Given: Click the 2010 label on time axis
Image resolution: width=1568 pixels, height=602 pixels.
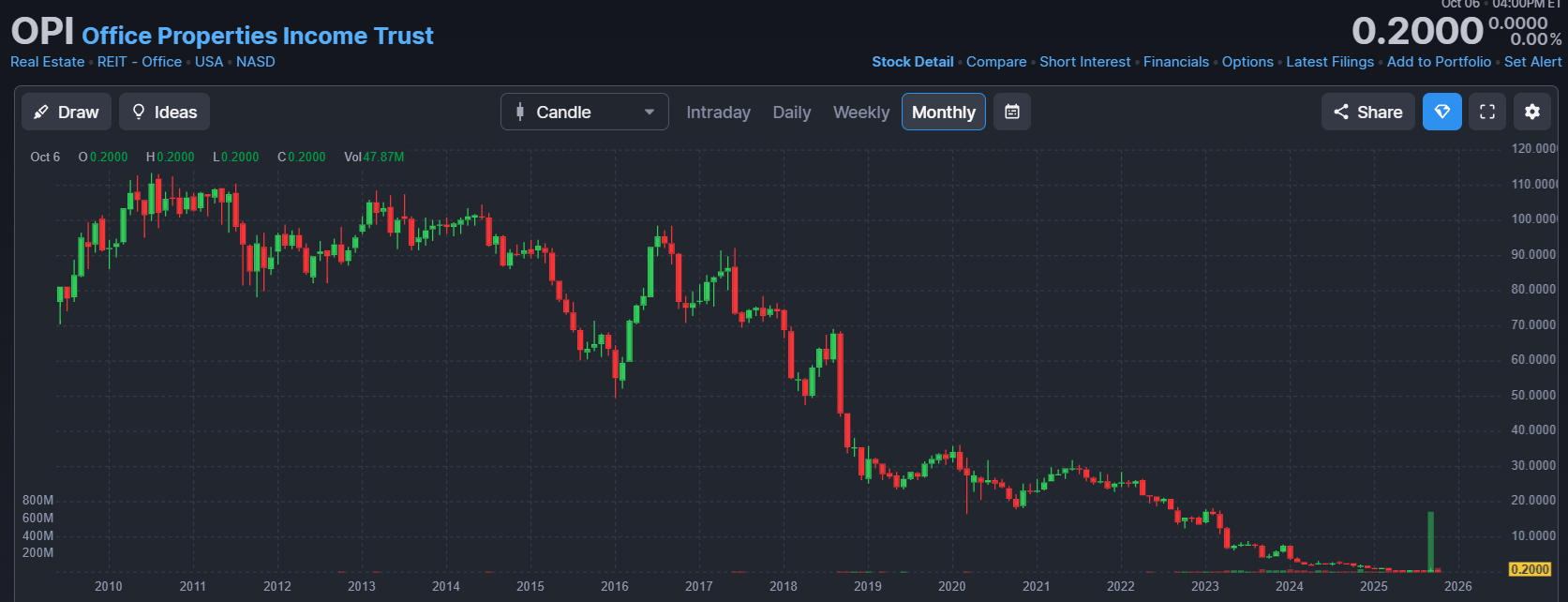Looking at the screenshot, I should pos(109,586).
